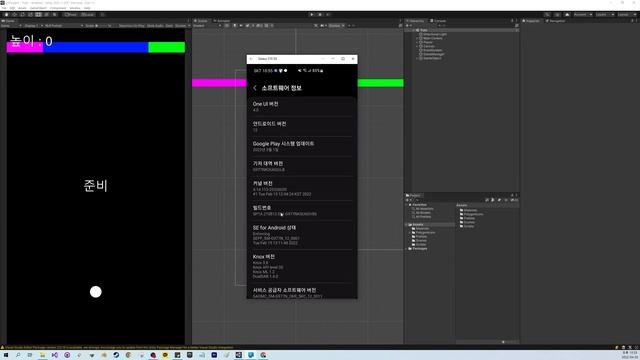
Task: Open the Assets folder in Project tree
Action: point(418,224)
